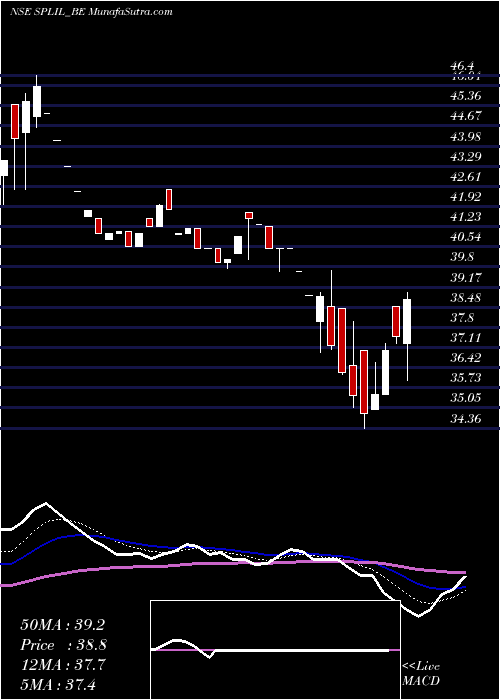Click the 12MA : 37.7 readout
This screenshot has height=700, width=500.
(63, 665)
